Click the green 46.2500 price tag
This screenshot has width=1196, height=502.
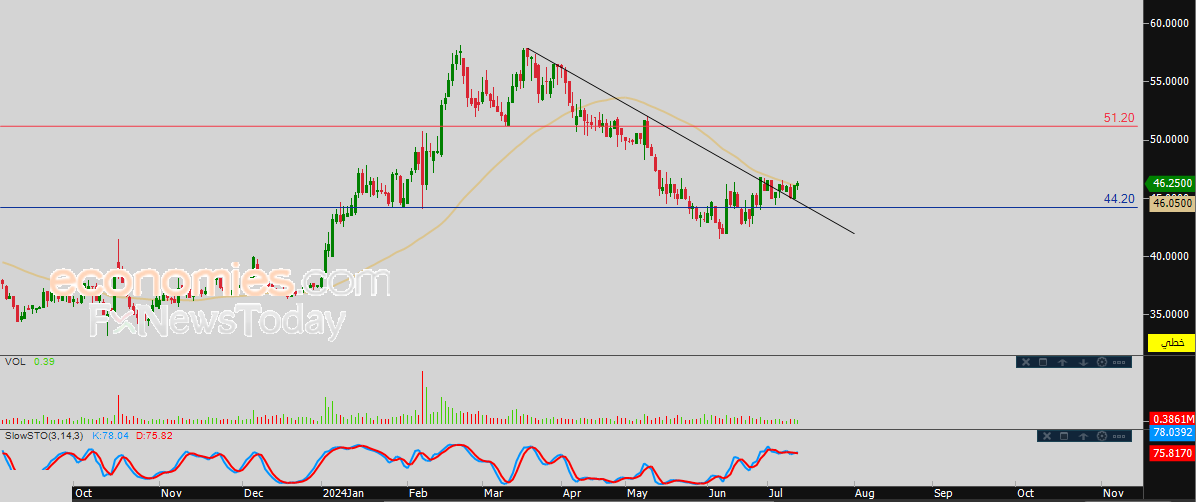[x=1172, y=184]
